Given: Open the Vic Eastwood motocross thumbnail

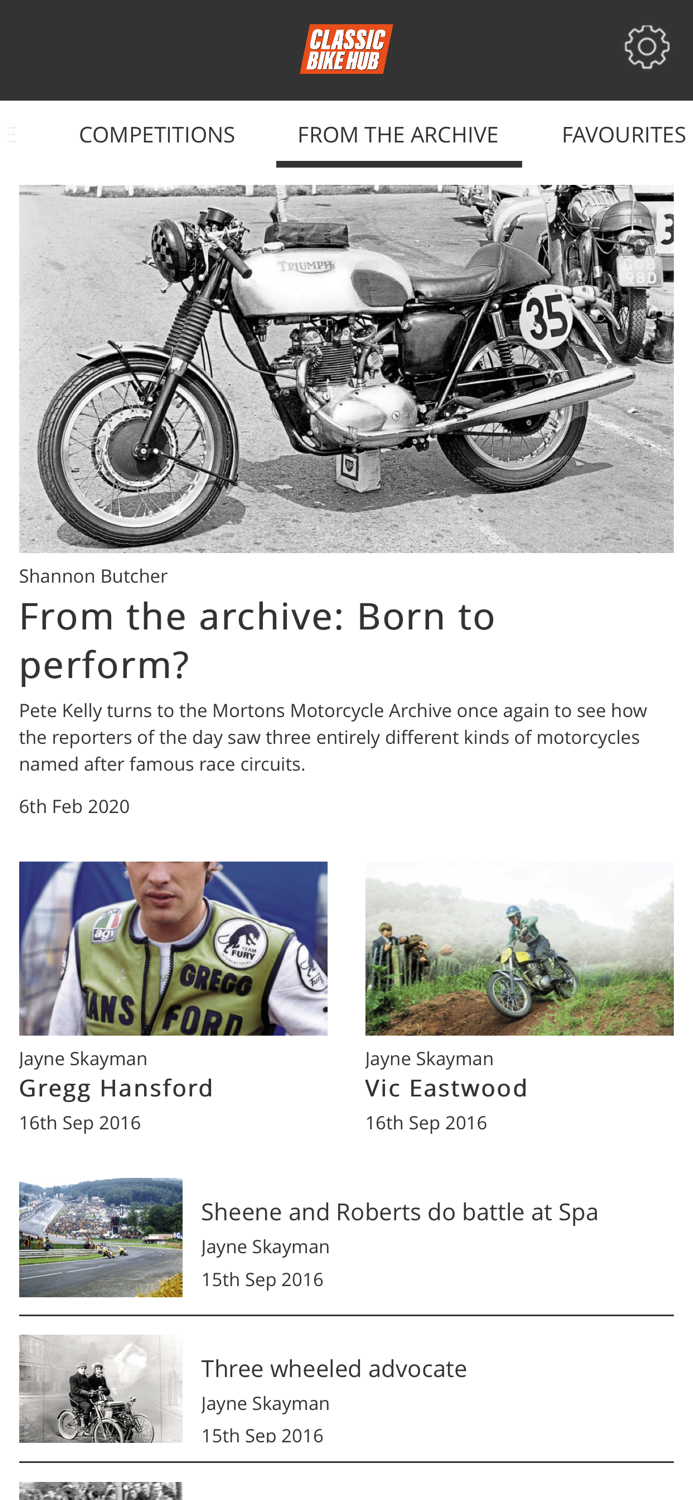Looking at the screenshot, I should tap(519, 948).
